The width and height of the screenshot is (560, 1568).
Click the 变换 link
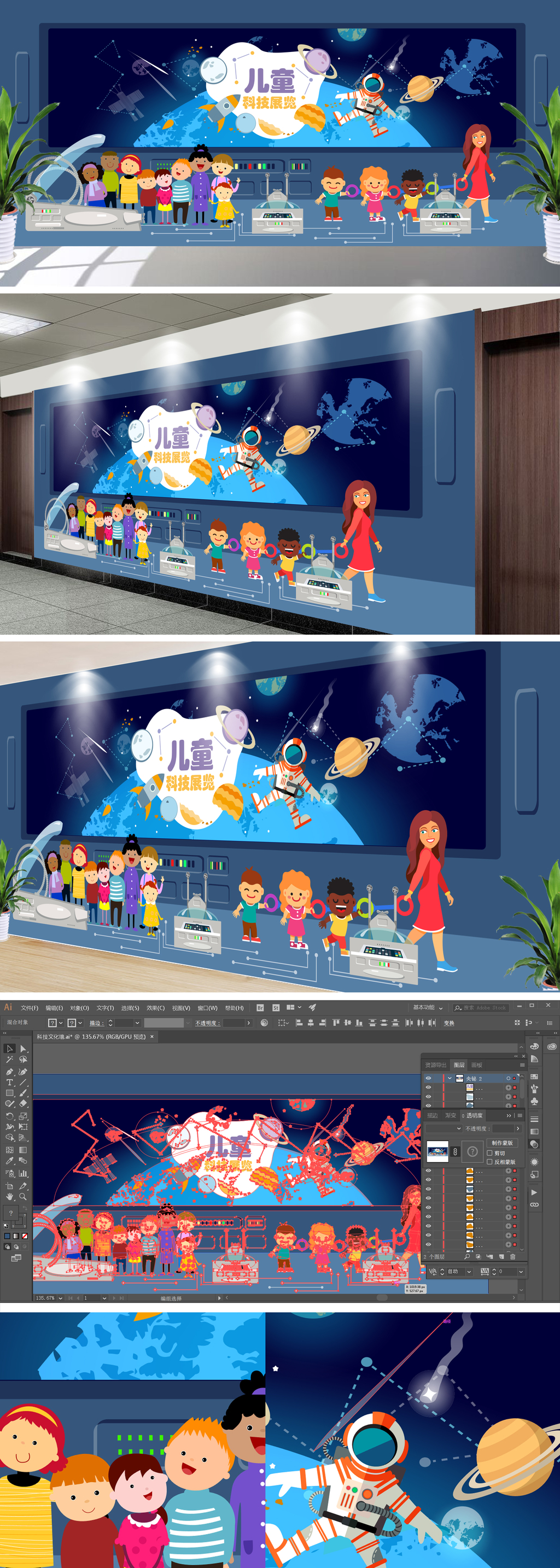point(448,1023)
